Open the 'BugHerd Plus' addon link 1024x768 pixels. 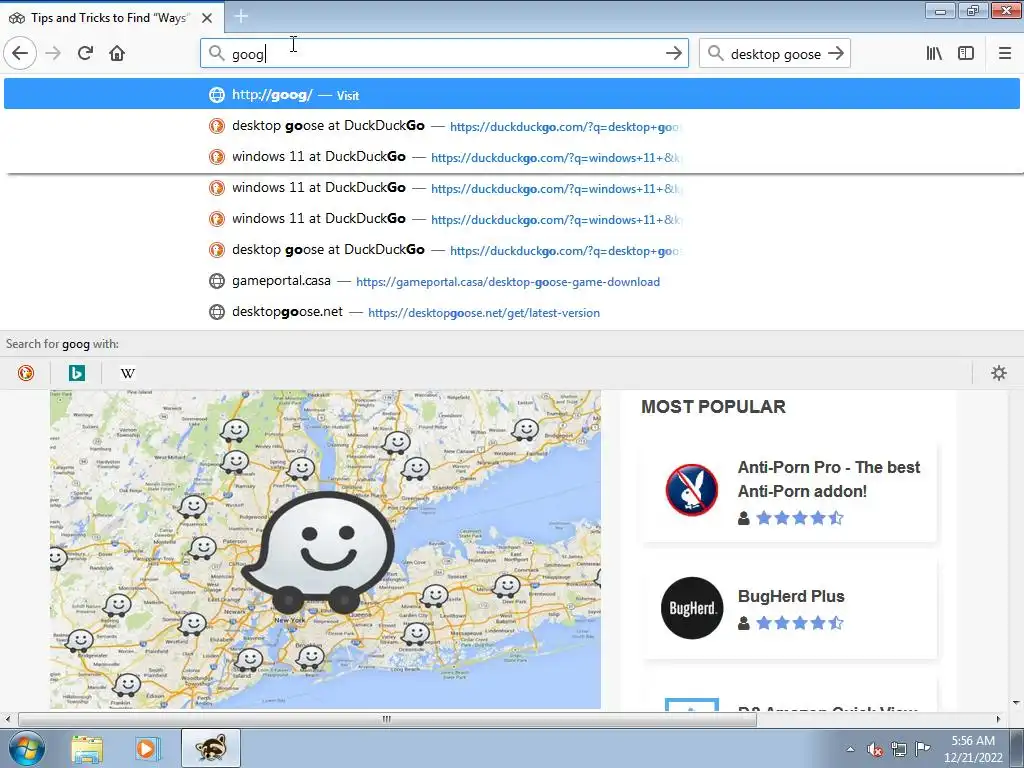[x=791, y=596]
